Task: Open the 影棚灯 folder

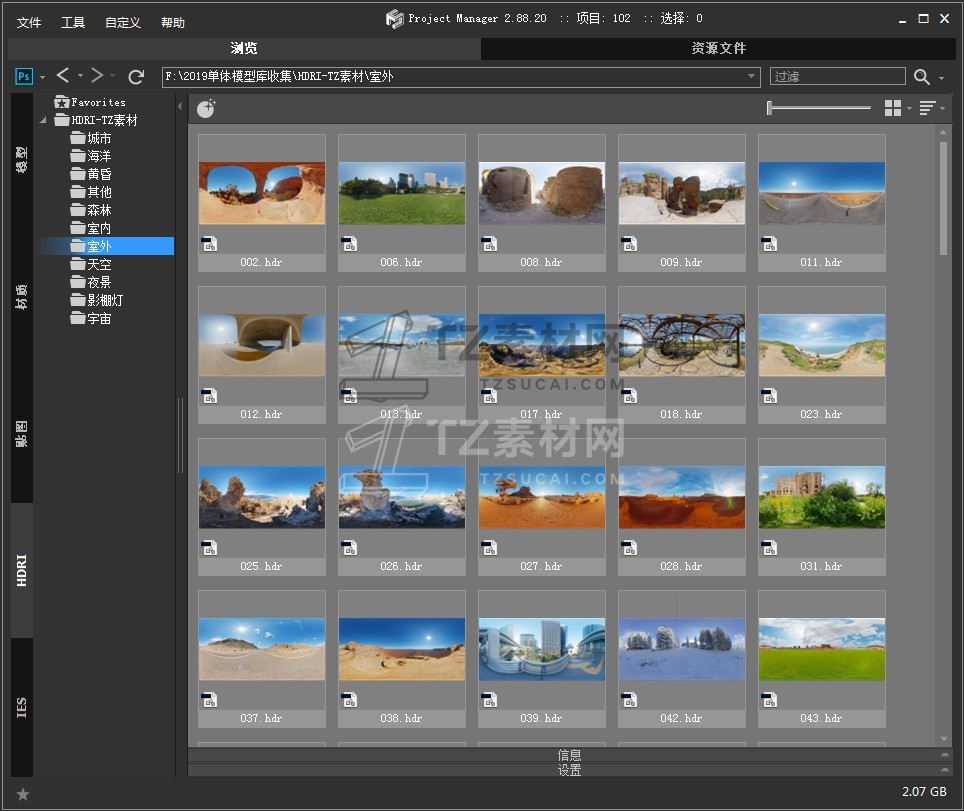Action: pos(97,300)
